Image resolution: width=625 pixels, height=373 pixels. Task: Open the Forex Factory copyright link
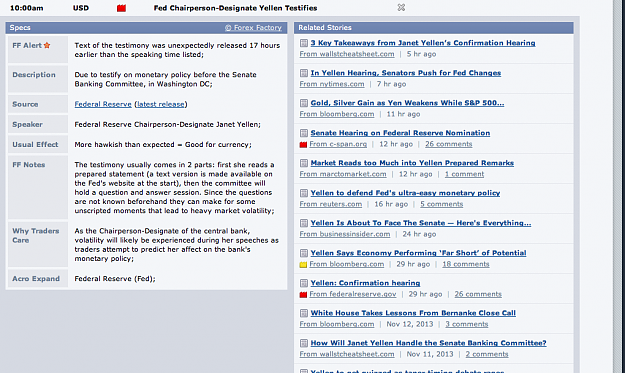coord(253,27)
